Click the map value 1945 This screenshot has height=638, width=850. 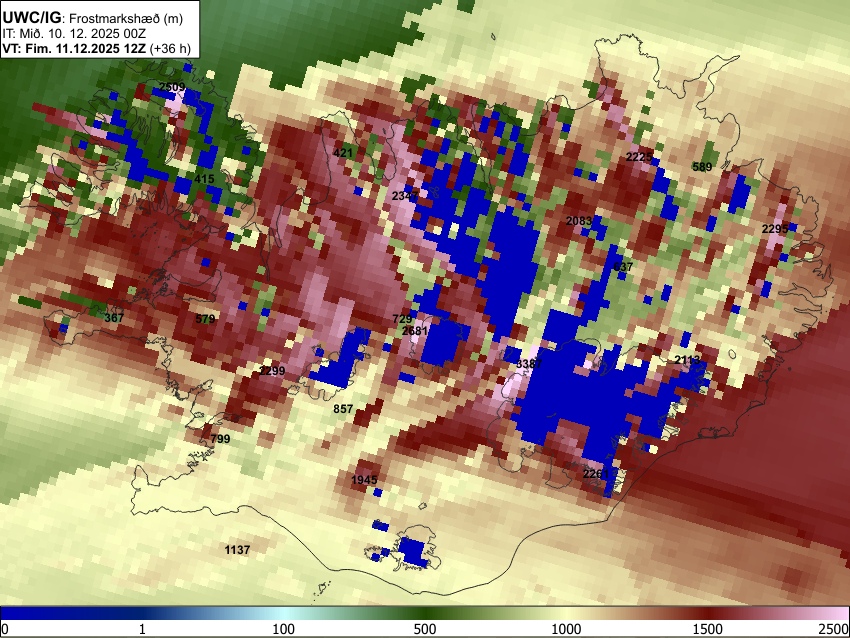(x=364, y=480)
